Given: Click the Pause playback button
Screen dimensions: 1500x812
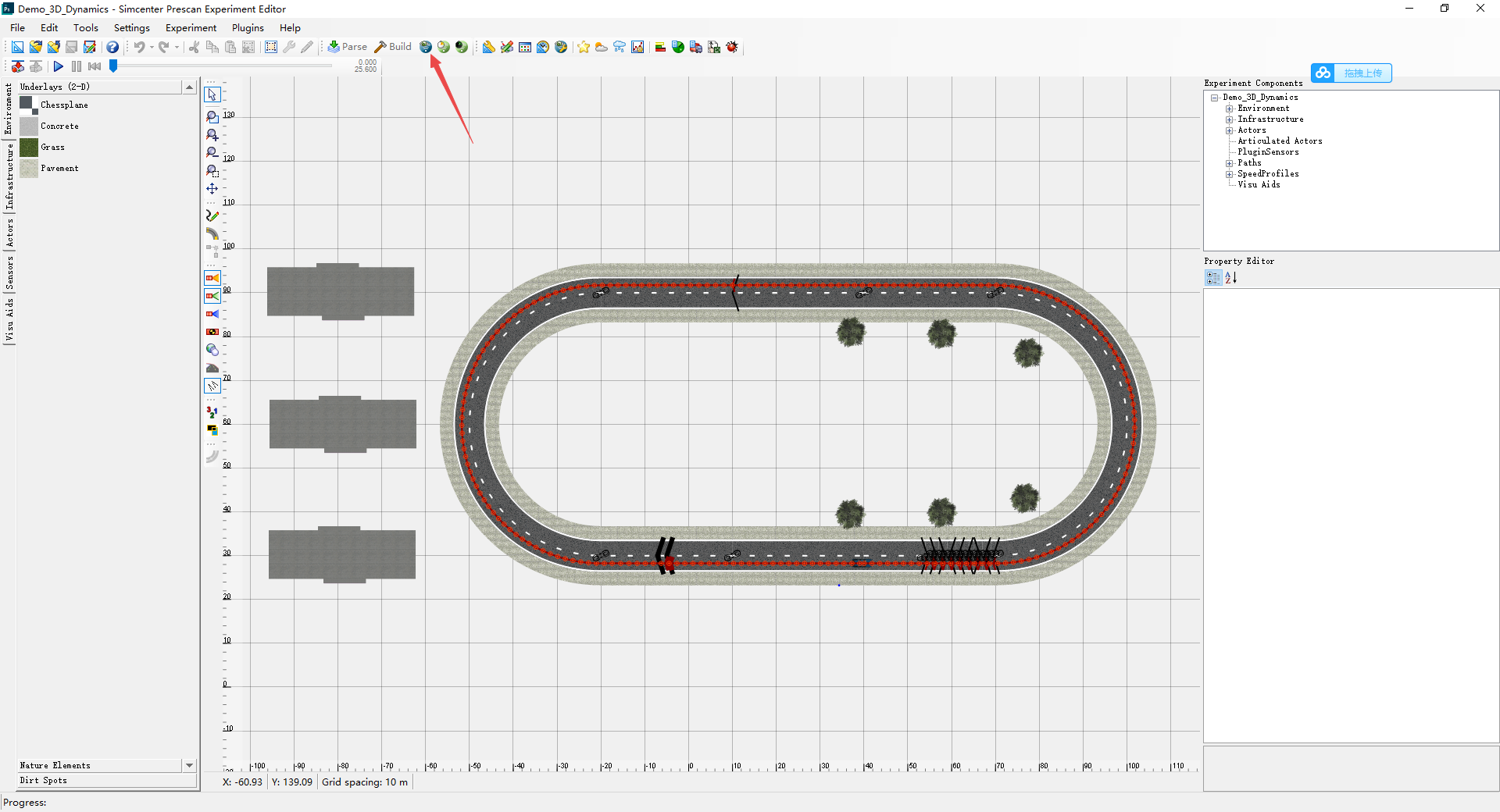Looking at the screenshot, I should click(77, 66).
